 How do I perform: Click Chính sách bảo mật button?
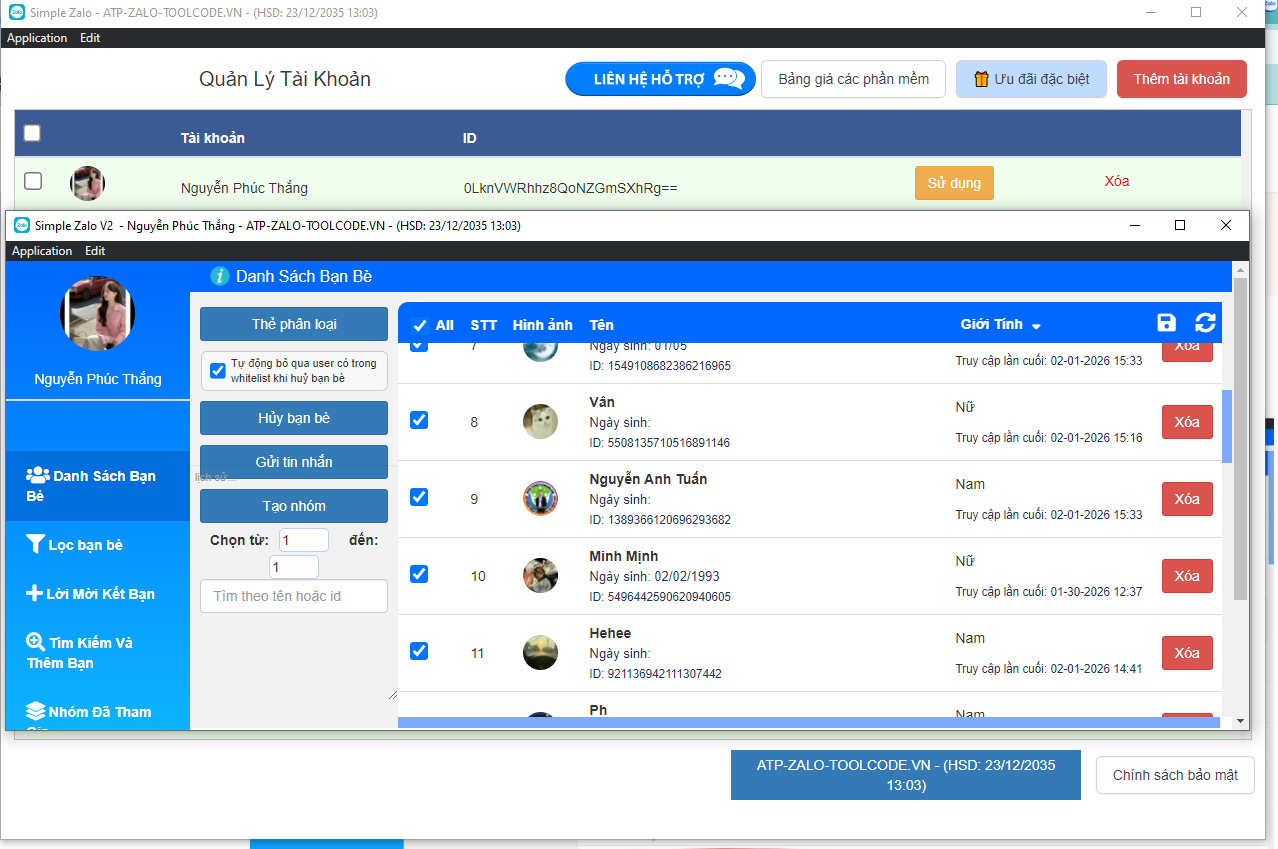(x=1175, y=775)
